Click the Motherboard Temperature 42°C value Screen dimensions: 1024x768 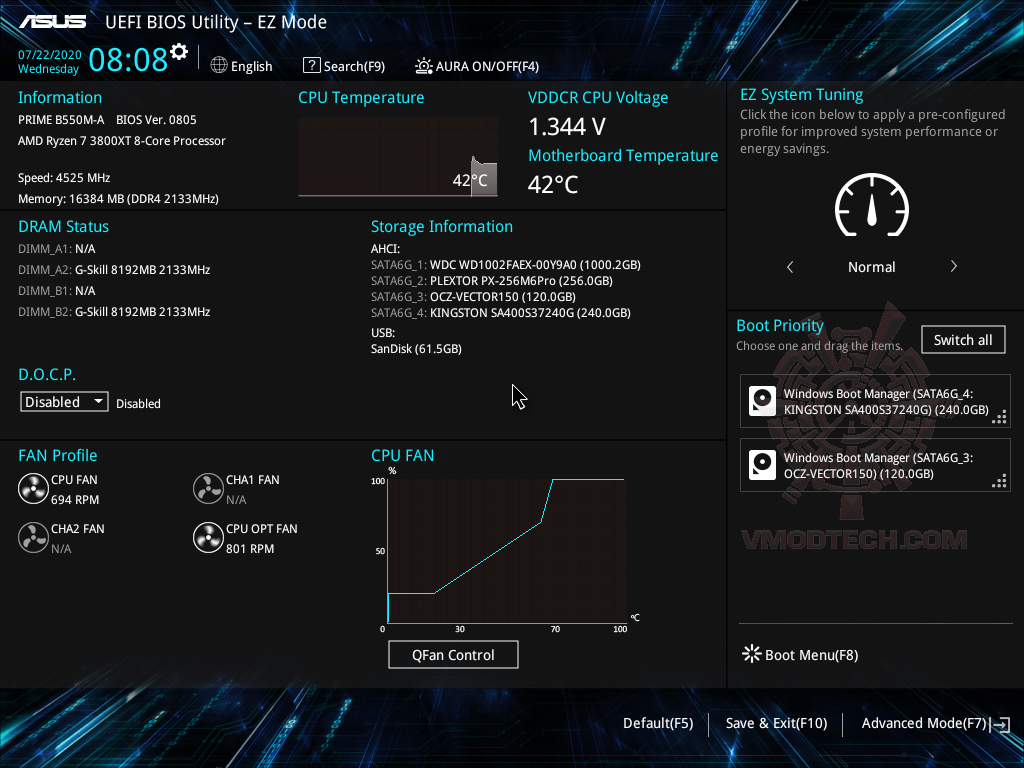553,185
